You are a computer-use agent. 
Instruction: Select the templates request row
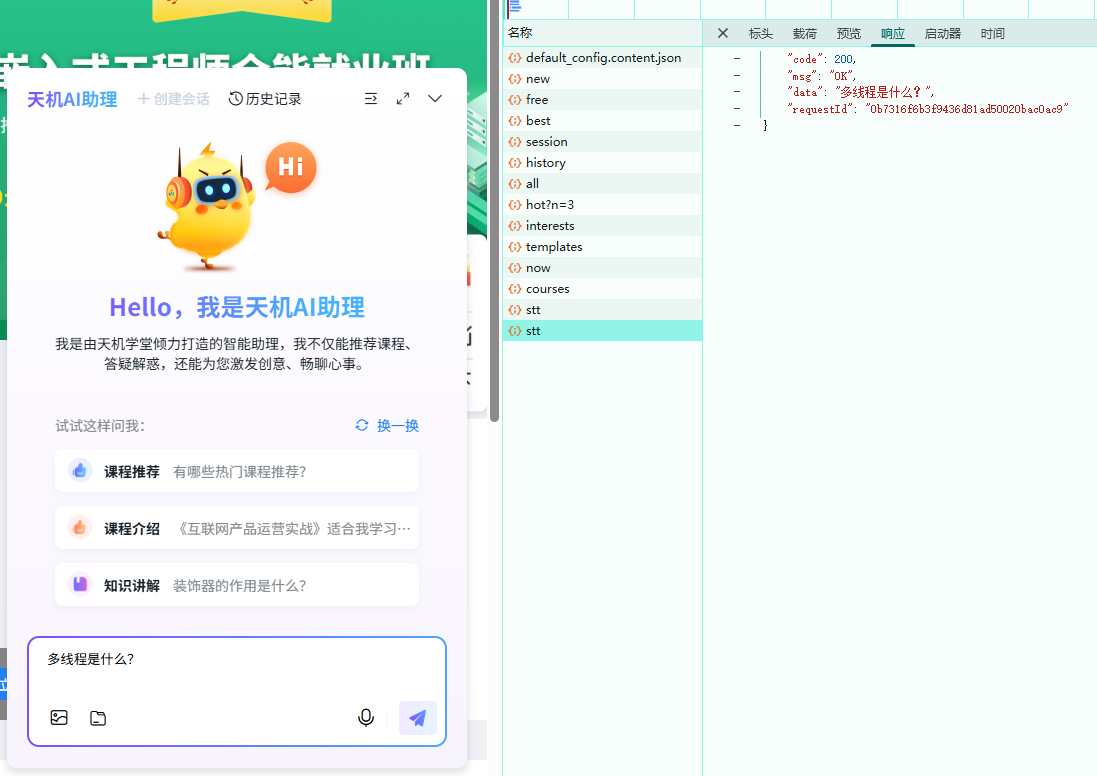coord(602,246)
